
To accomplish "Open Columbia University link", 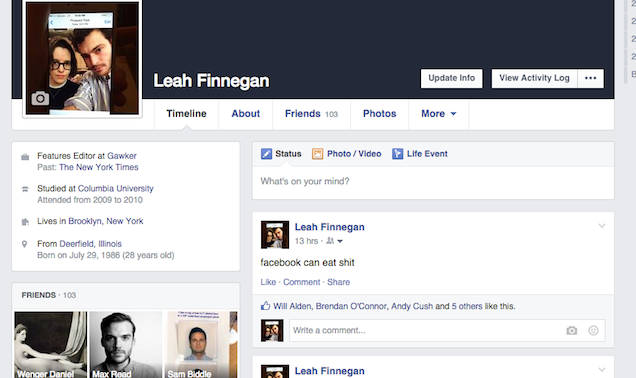I will (116, 189).
